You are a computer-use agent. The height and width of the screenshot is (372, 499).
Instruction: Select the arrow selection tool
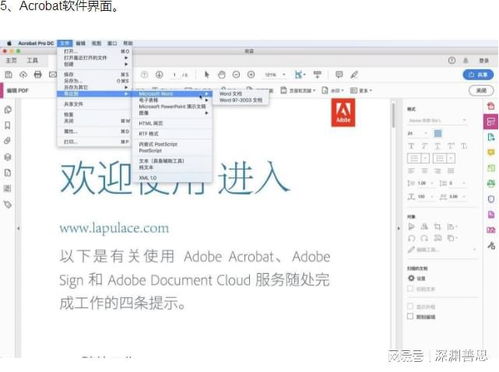coord(207,75)
